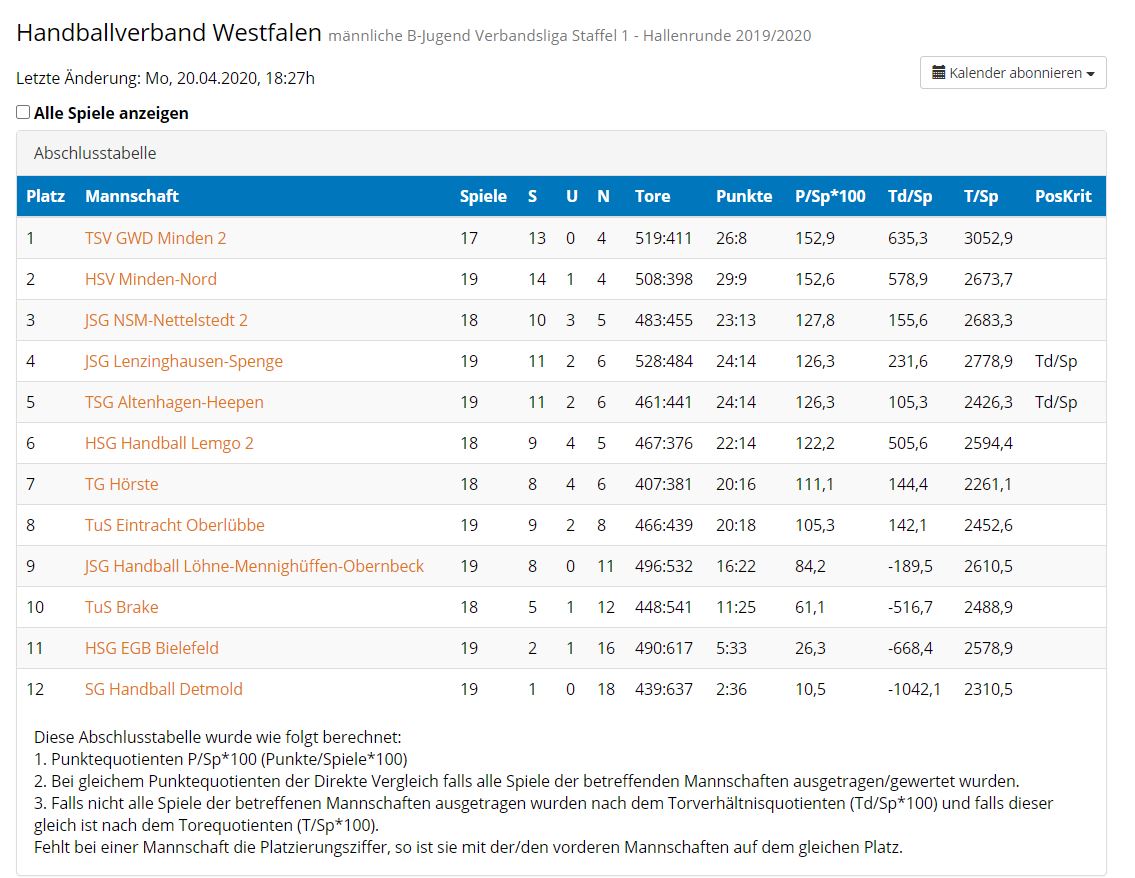Open team JSG Lenzinghausen-Spenge

coord(183,361)
